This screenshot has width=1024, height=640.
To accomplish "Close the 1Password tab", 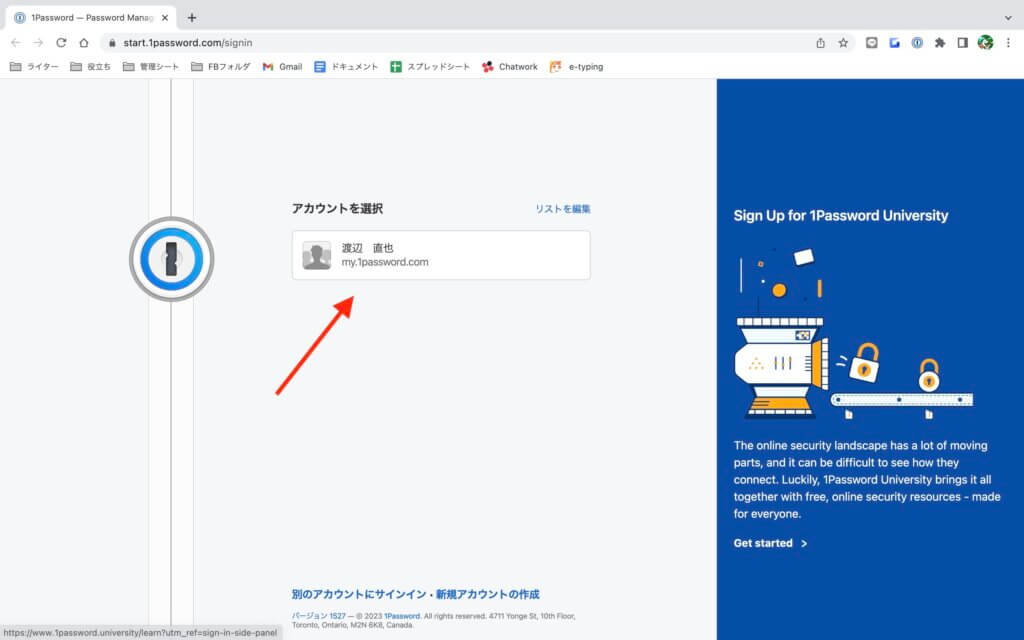I will click(x=165, y=18).
